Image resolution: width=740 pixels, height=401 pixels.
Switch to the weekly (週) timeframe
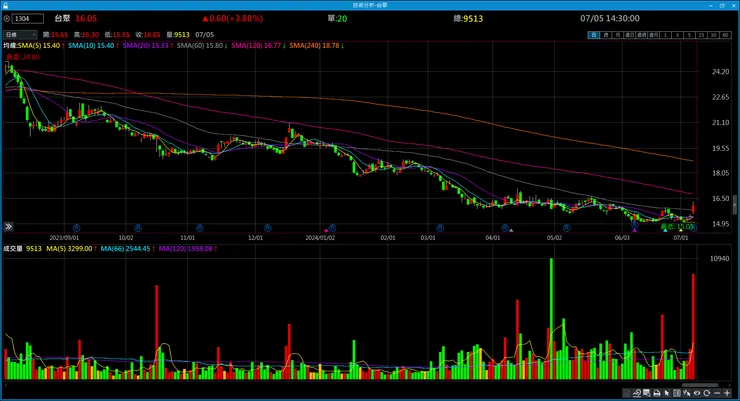(x=605, y=35)
